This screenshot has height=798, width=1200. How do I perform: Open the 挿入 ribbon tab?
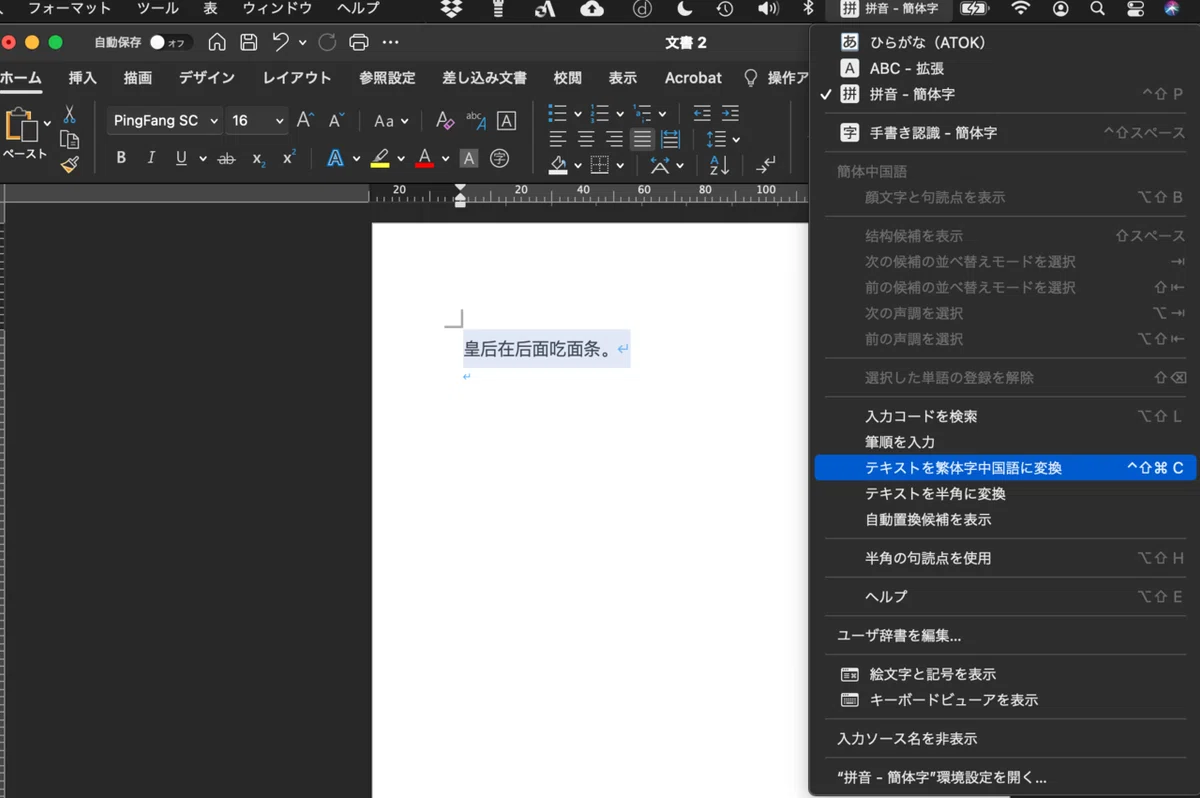coord(82,77)
